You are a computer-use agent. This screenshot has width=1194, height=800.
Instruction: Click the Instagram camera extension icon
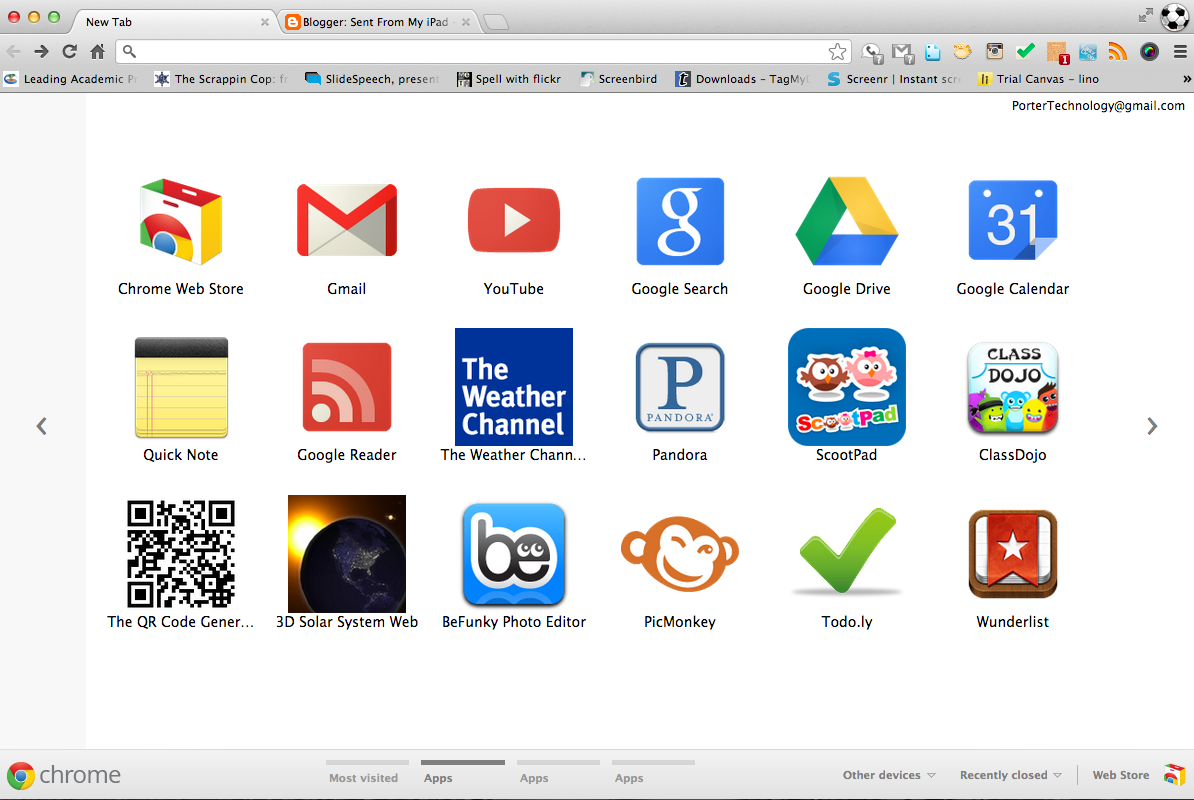click(x=994, y=51)
